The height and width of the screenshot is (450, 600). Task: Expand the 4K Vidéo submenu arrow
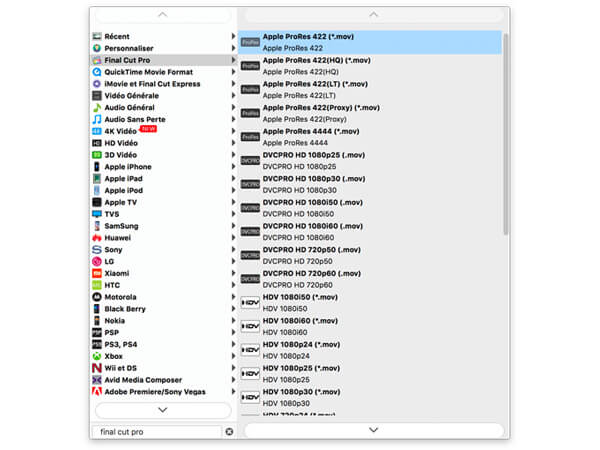click(x=234, y=131)
